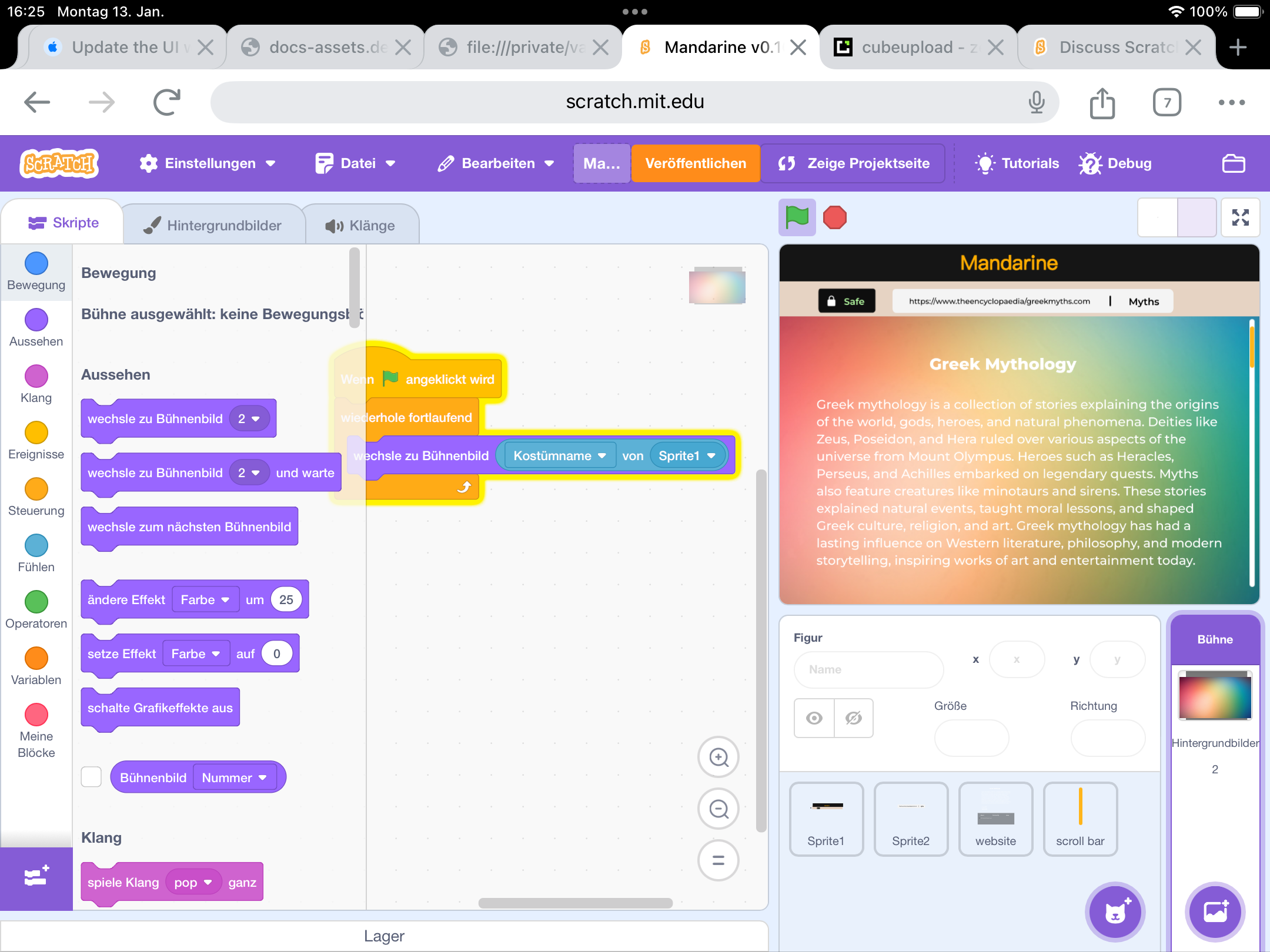Zoom in on the script workspace

(718, 757)
